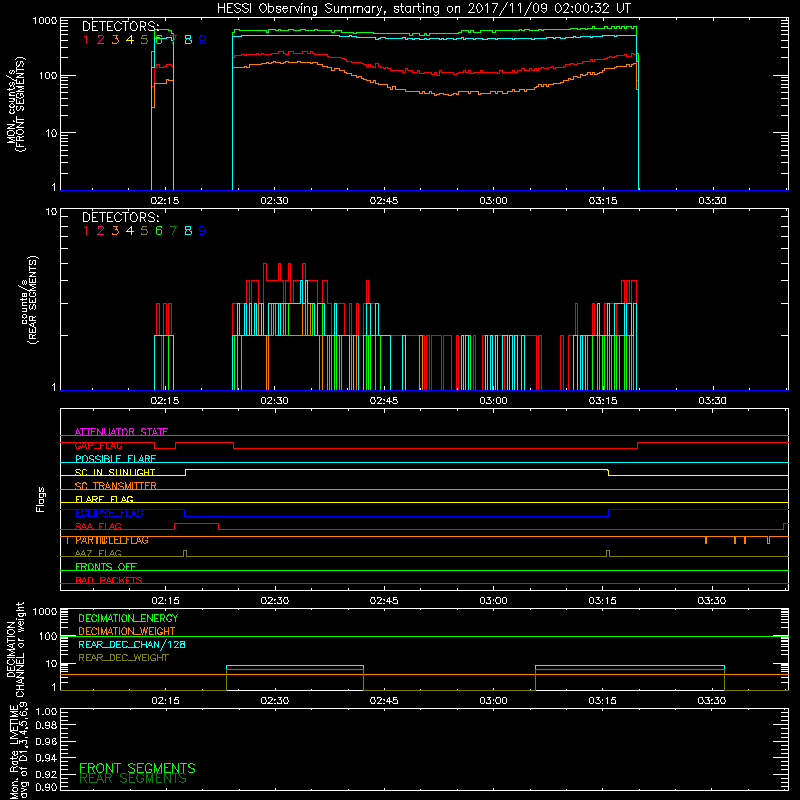Click magenta detector 2 legend in front segments plot
This screenshot has height=800, width=800.
[x=101, y=40]
